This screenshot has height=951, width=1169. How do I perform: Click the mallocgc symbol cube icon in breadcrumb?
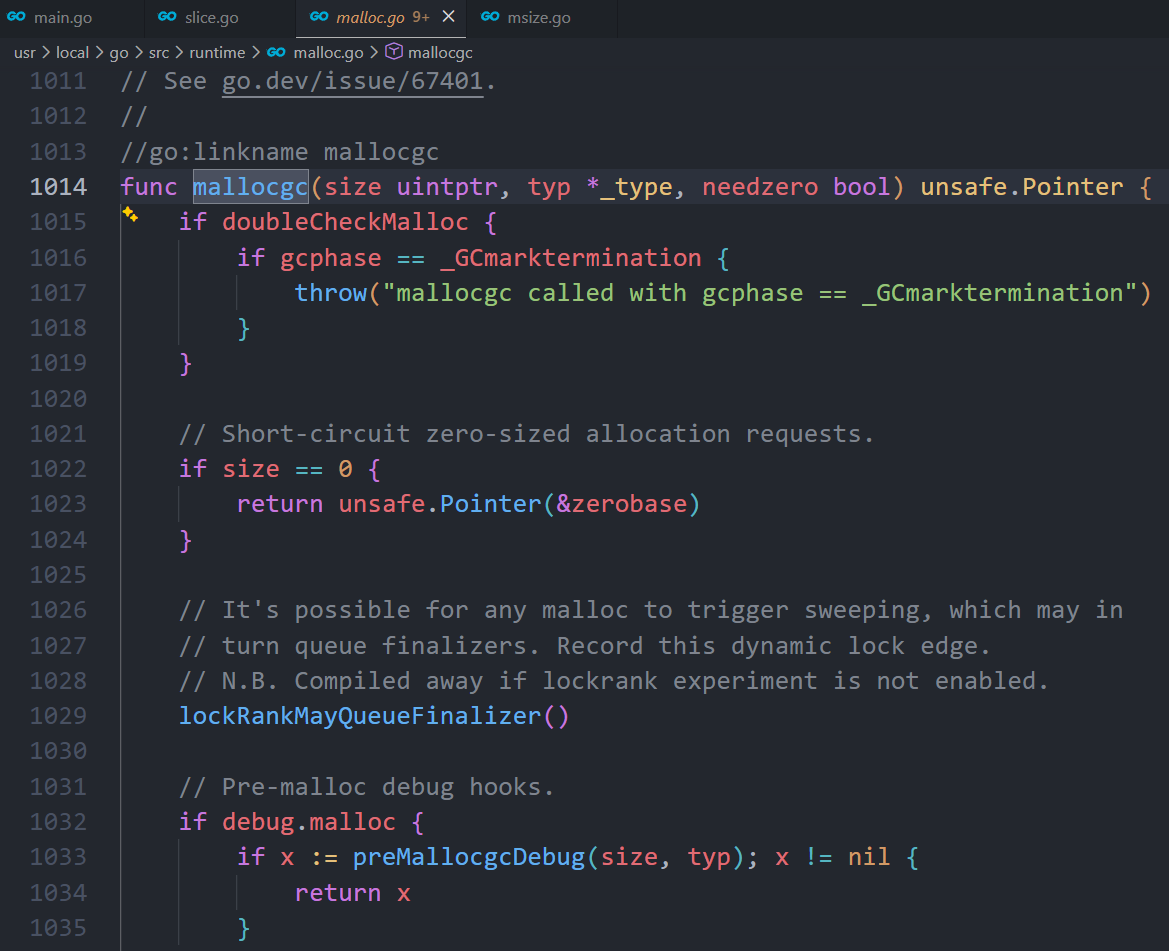point(394,51)
